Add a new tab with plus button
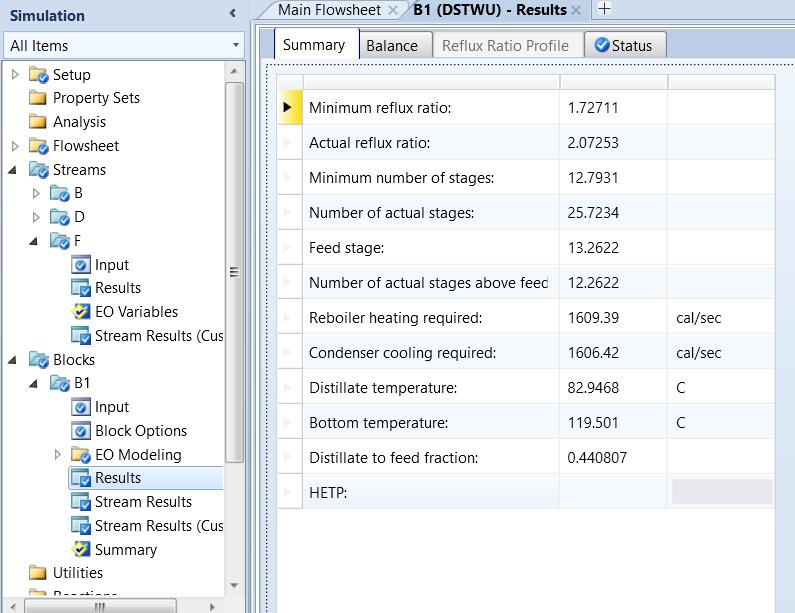 point(603,9)
